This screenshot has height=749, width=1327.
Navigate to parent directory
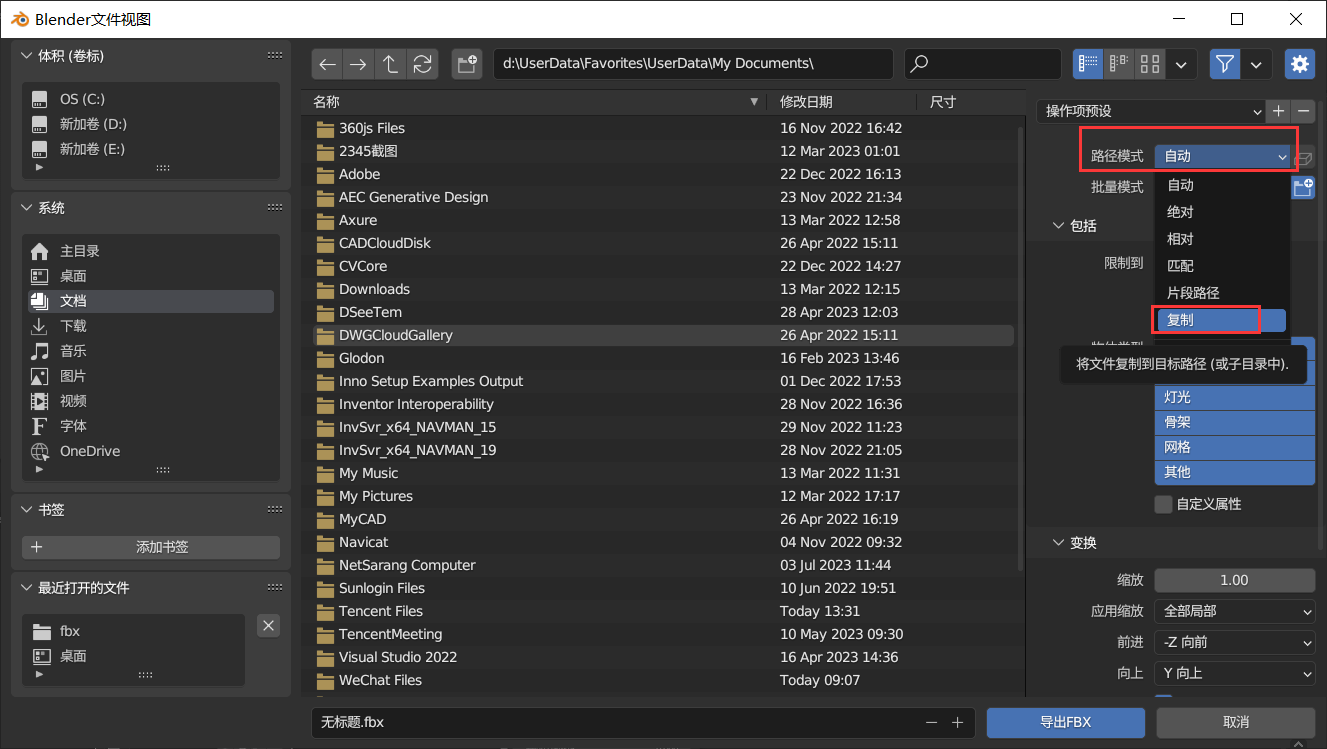coord(390,64)
